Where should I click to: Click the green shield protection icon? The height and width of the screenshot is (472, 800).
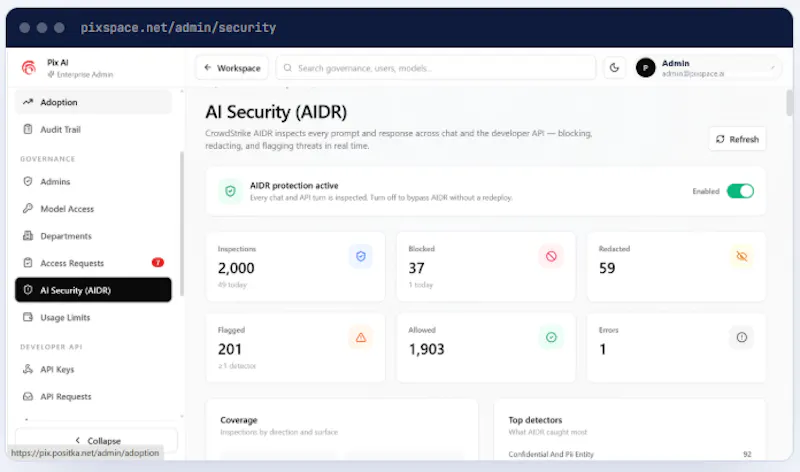230,191
